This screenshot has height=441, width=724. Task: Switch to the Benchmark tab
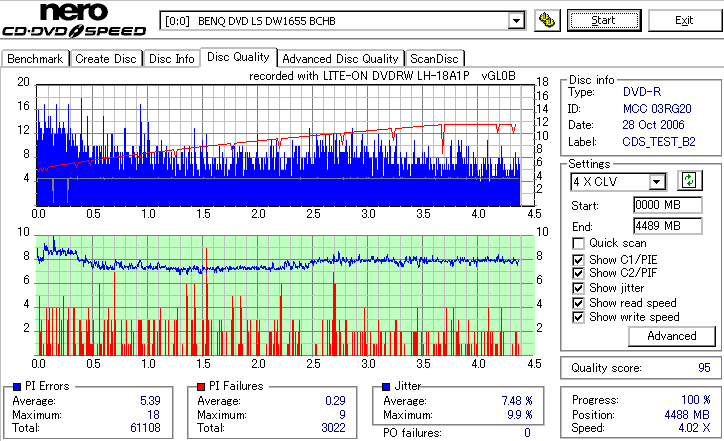(x=35, y=59)
